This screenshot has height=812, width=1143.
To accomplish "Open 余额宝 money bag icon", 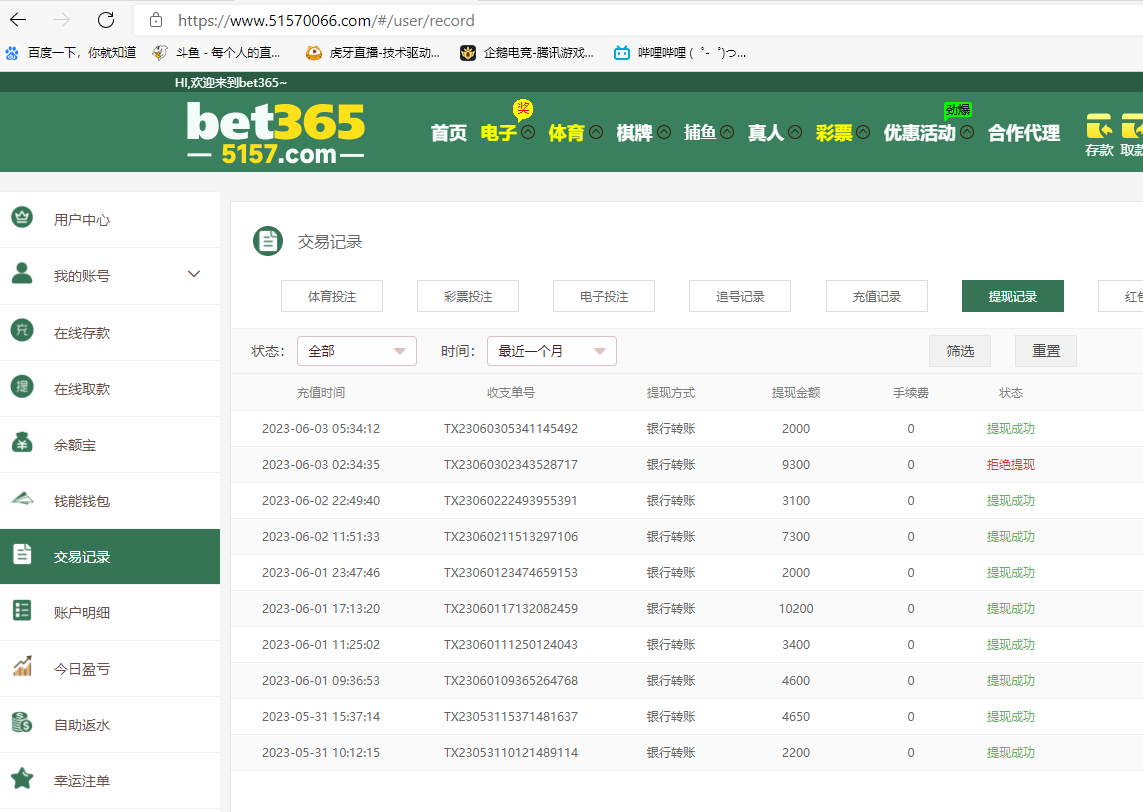I will (x=22, y=443).
